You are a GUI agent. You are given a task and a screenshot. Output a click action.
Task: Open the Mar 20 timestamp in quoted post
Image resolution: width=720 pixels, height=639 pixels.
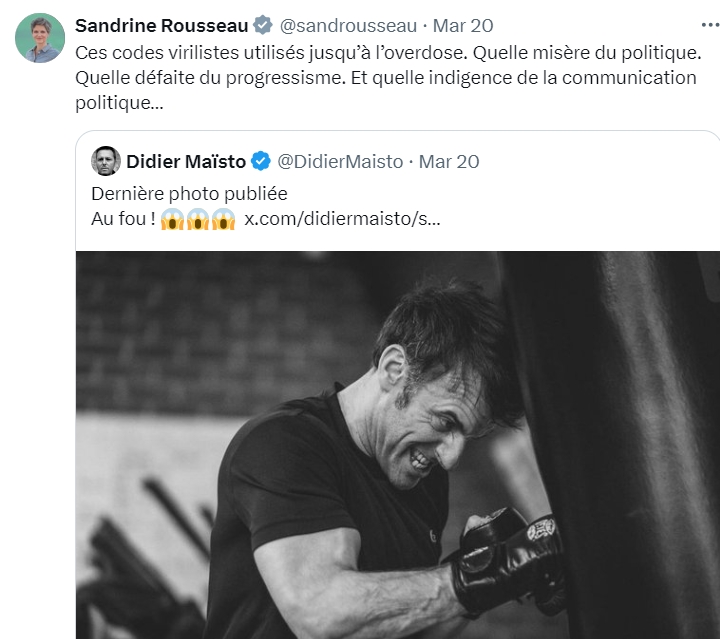(449, 161)
